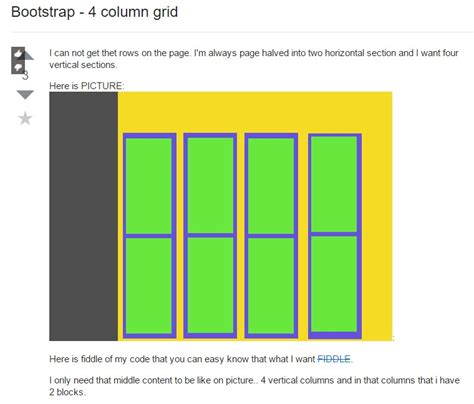The width and height of the screenshot is (474, 404).
Task: Open the question title "Bootstrap - 4 column grid"
Action: pyautogui.click(x=94, y=12)
